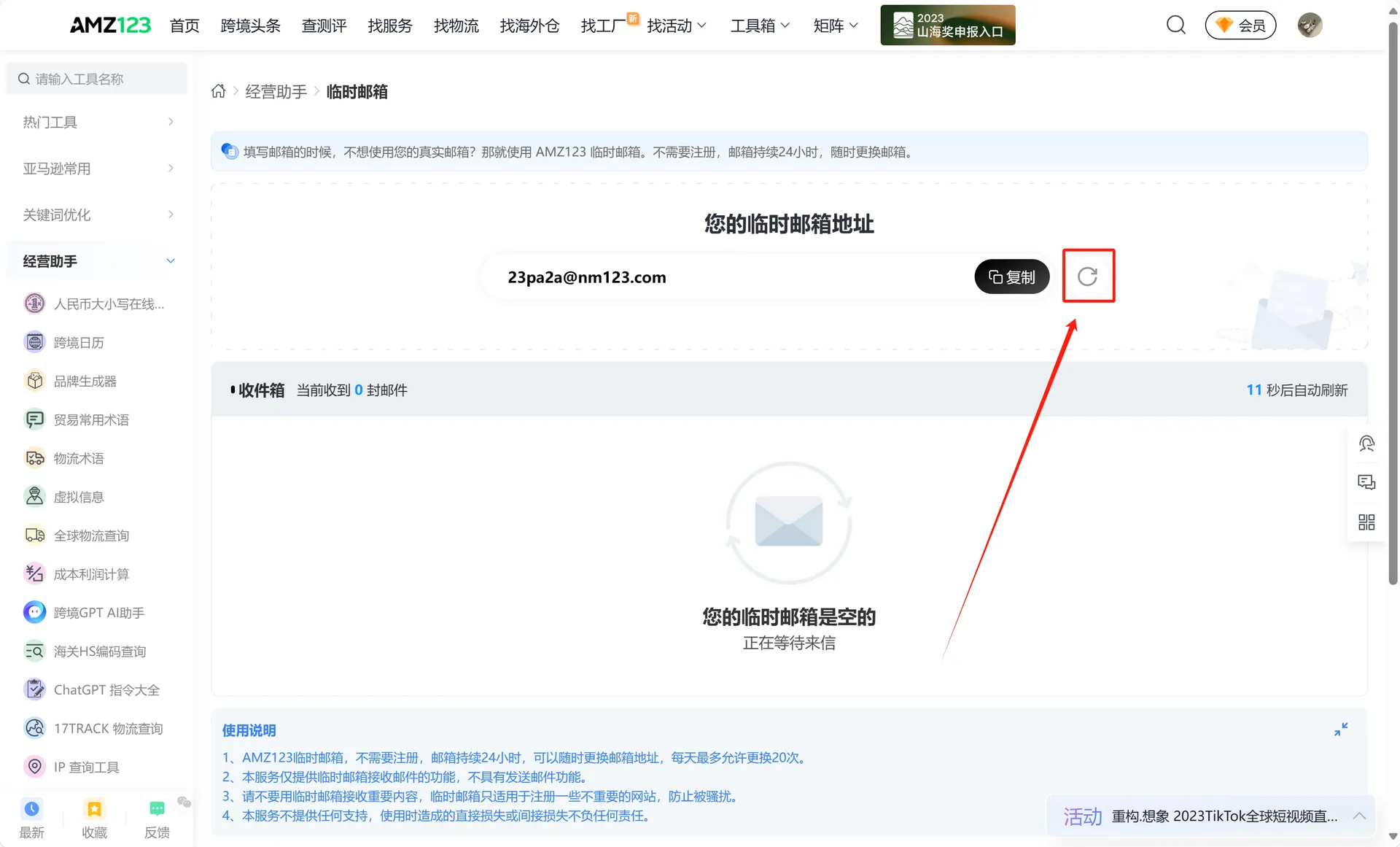1400x847 pixels.
Task: Open the 找活动 dropdown menu
Action: click(x=677, y=26)
